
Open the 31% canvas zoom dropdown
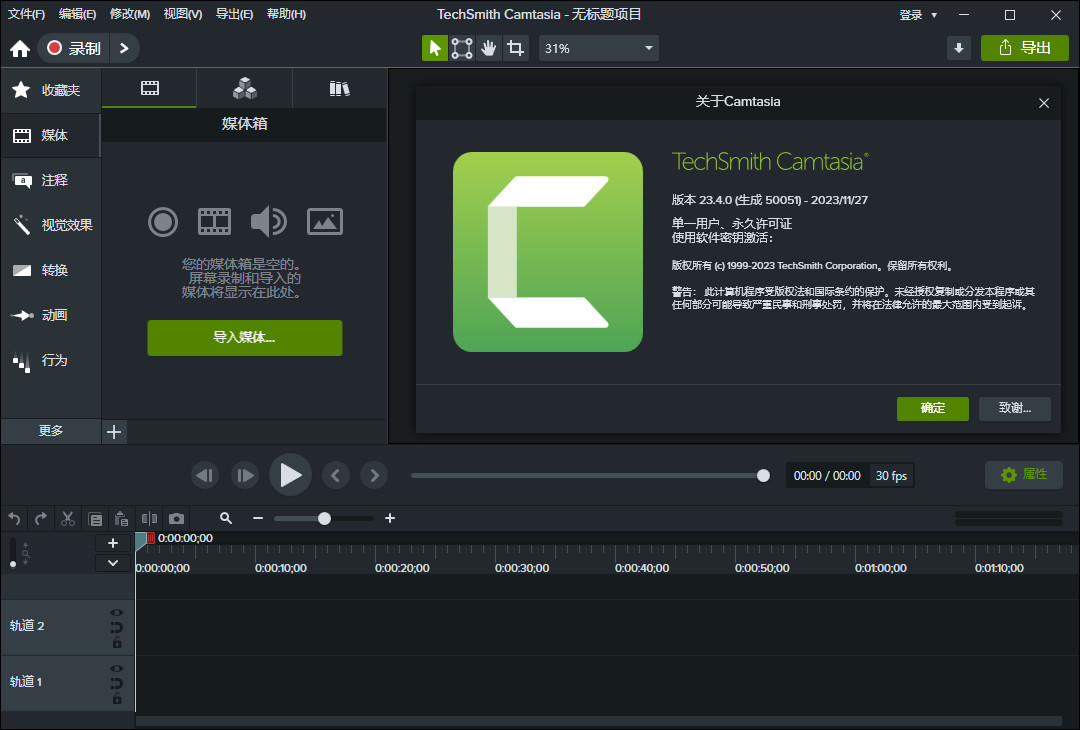(x=599, y=48)
